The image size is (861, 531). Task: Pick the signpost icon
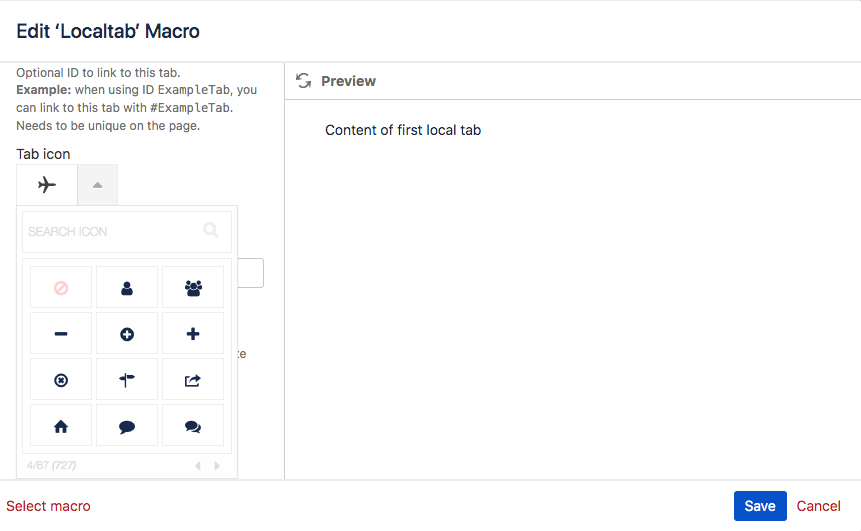point(127,380)
